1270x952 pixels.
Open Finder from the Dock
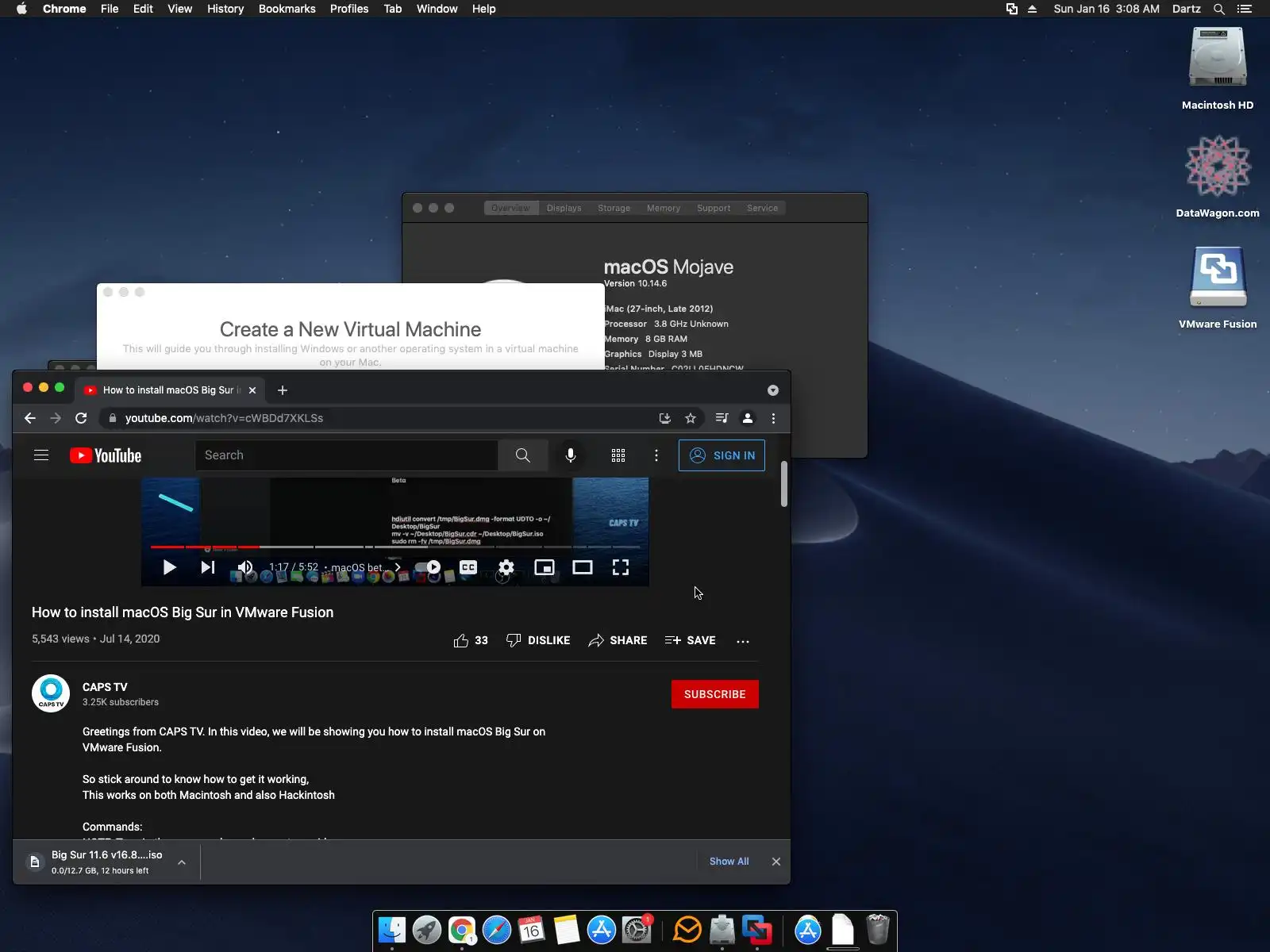coord(392,930)
